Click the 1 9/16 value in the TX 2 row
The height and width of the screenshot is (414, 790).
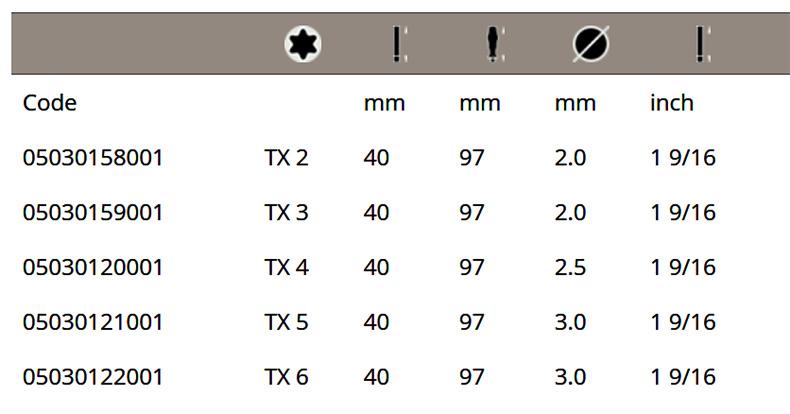tap(683, 158)
